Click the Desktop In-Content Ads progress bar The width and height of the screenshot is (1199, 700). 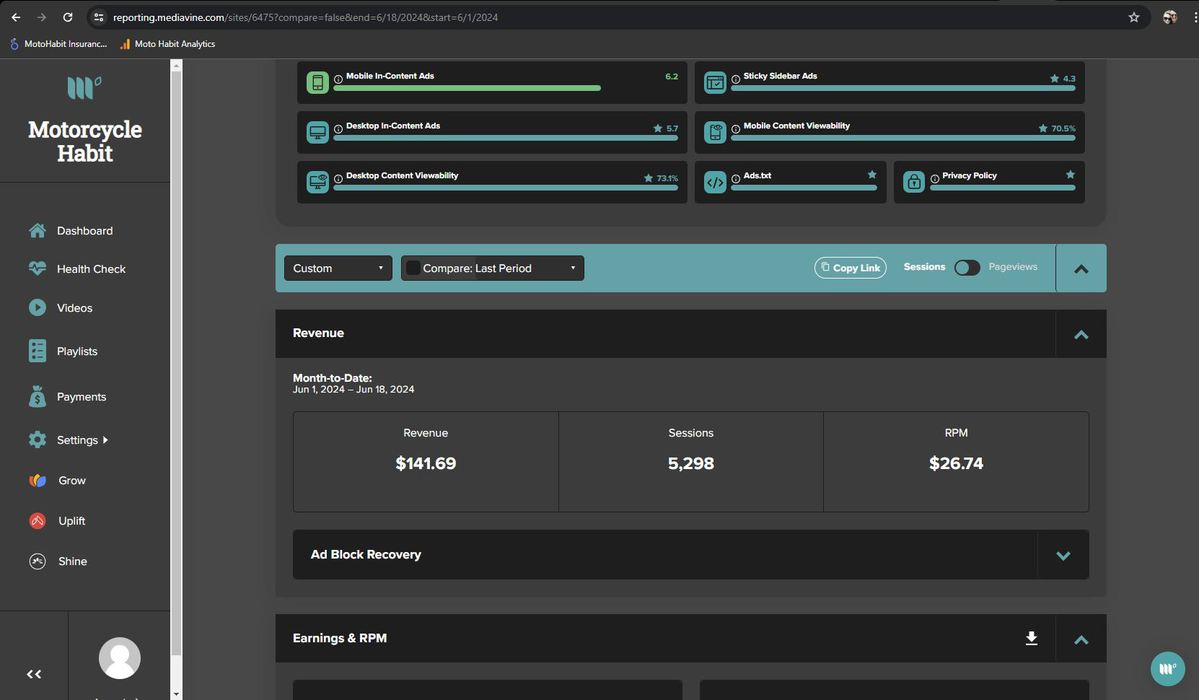(x=505, y=138)
